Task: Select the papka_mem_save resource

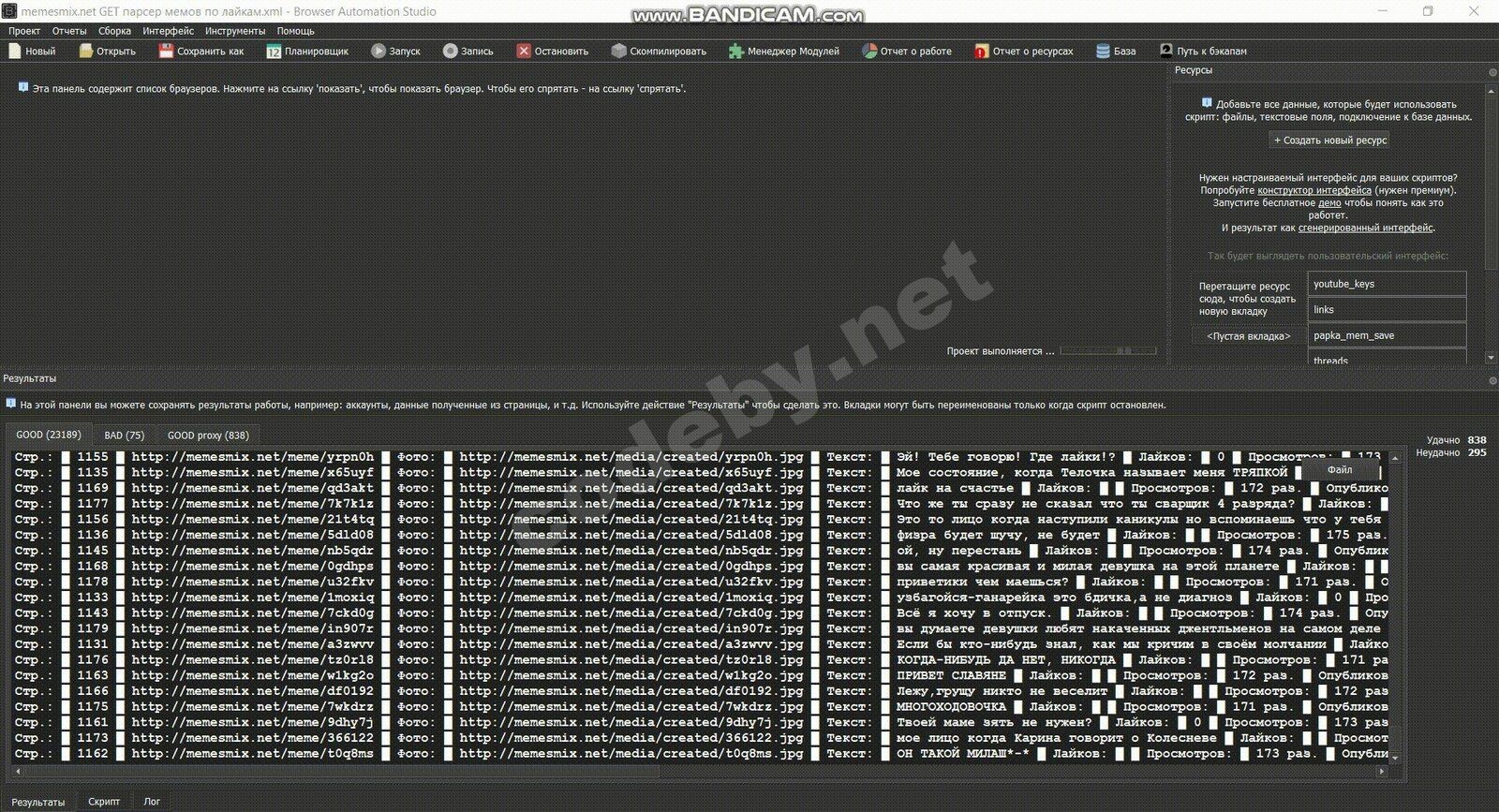Action: (x=1387, y=335)
